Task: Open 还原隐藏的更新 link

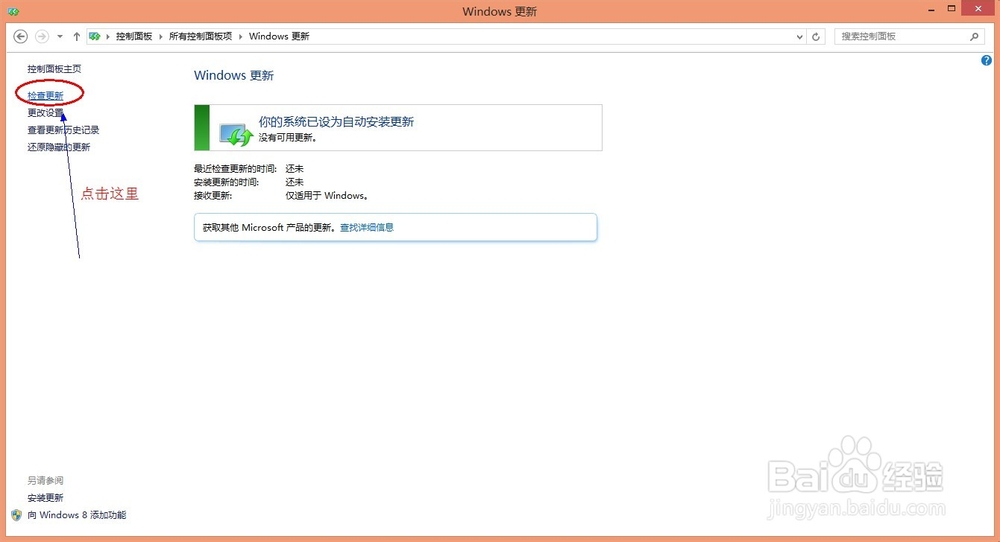Action: (x=59, y=147)
